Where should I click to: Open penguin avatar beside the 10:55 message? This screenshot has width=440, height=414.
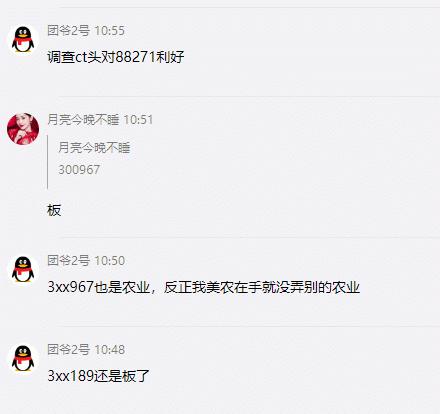click(23, 39)
